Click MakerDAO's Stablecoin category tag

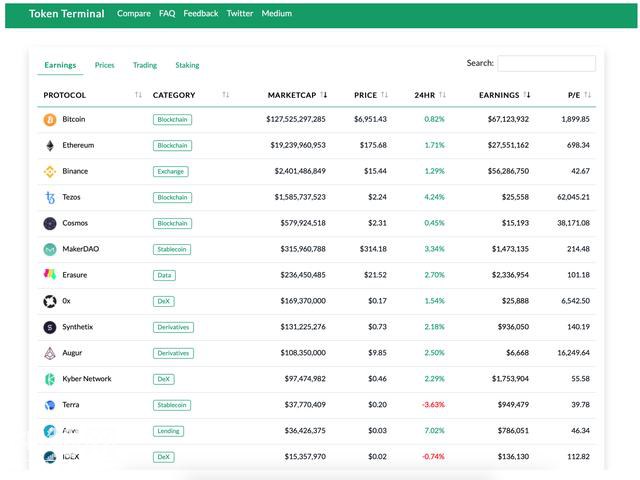tap(172, 249)
